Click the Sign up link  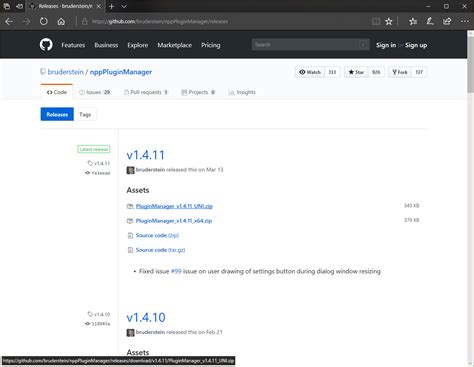pos(416,45)
